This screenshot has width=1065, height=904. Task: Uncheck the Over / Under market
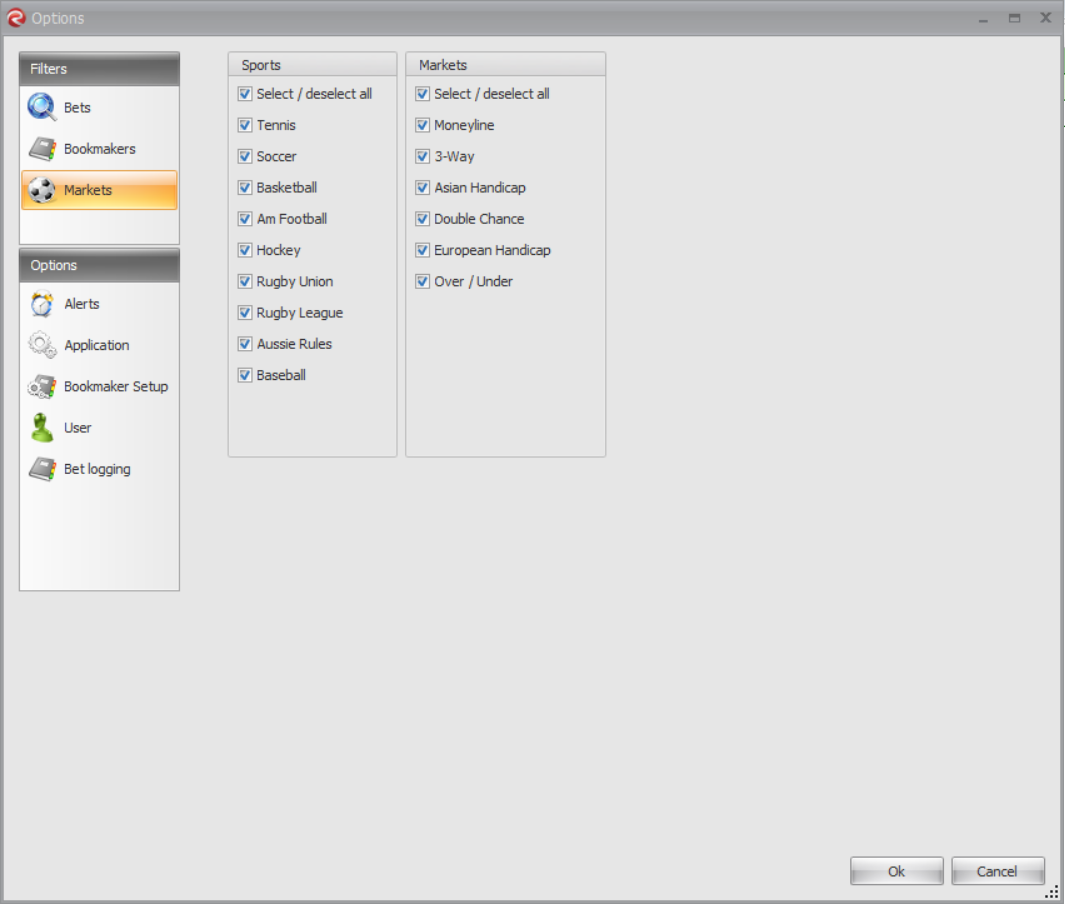click(422, 282)
